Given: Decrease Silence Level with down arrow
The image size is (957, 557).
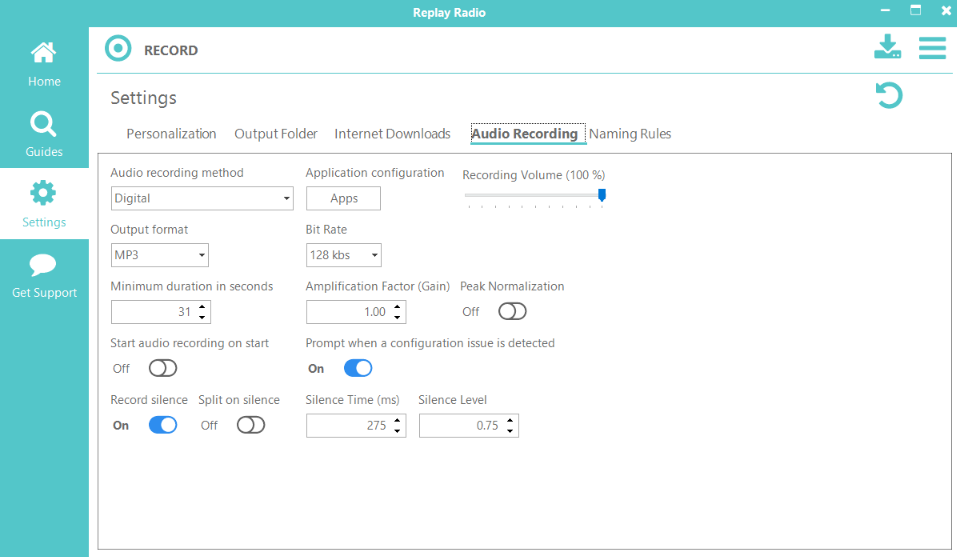Looking at the screenshot, I should tap(510, 431).
